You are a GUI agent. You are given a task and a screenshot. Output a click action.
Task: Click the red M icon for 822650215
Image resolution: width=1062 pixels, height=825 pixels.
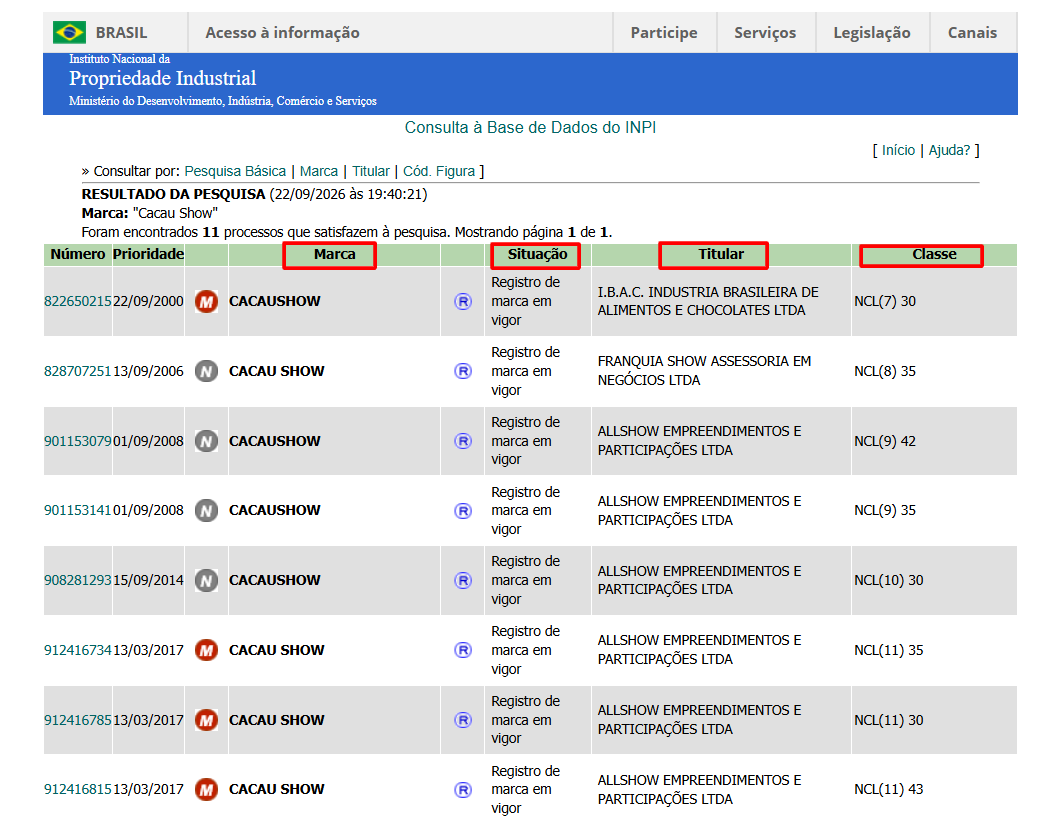(207, 301)
